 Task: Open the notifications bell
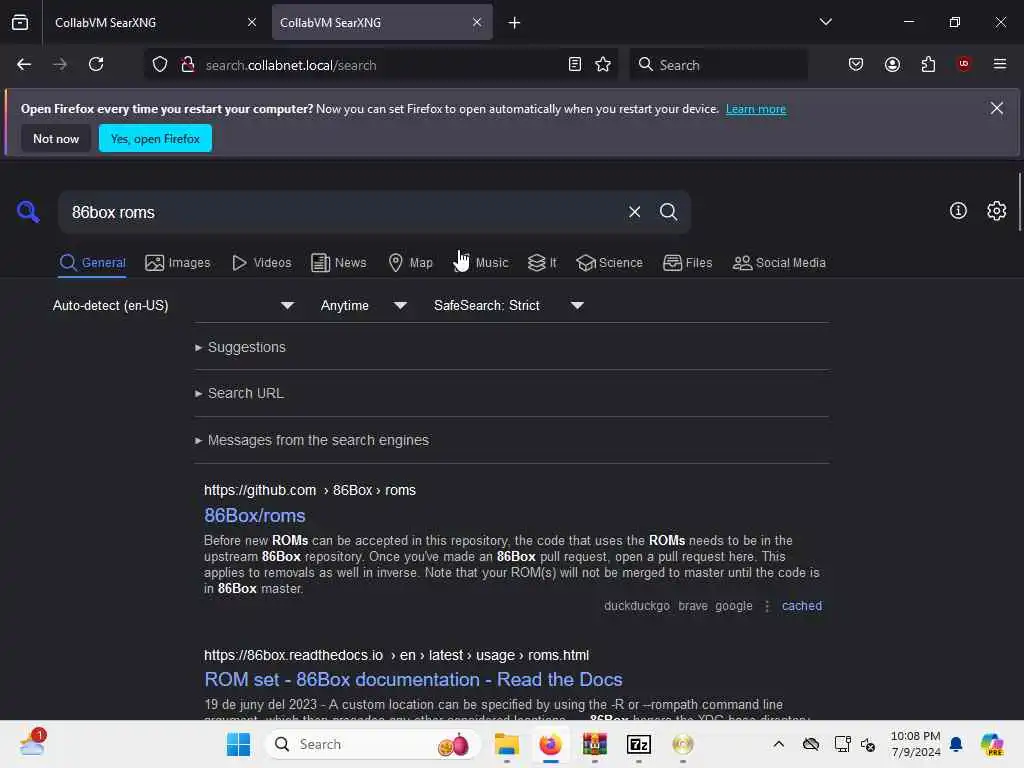[956, 744]
